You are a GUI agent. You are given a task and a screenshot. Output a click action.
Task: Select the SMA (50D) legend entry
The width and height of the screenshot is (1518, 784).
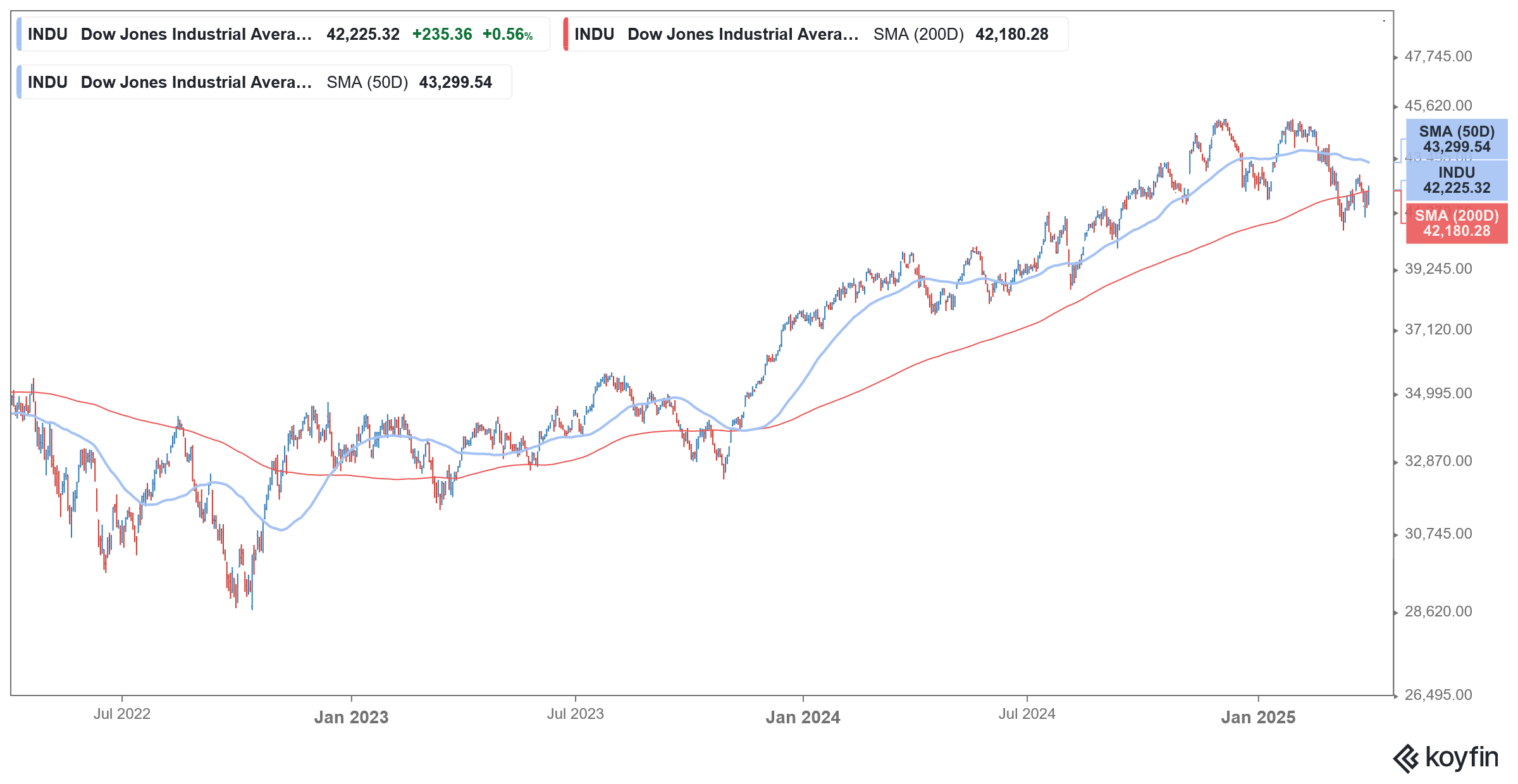point(264,82)
